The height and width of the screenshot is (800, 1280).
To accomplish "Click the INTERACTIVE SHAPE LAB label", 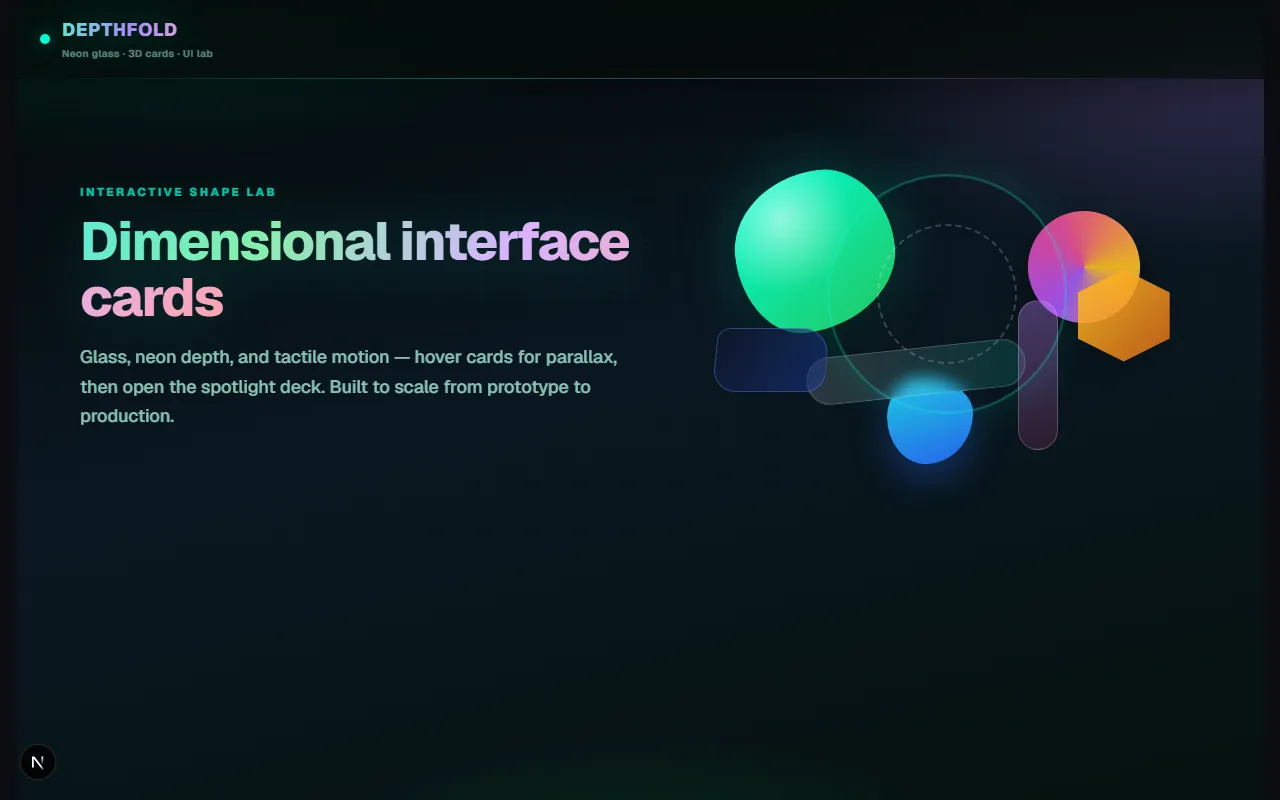I will (178, 192).
